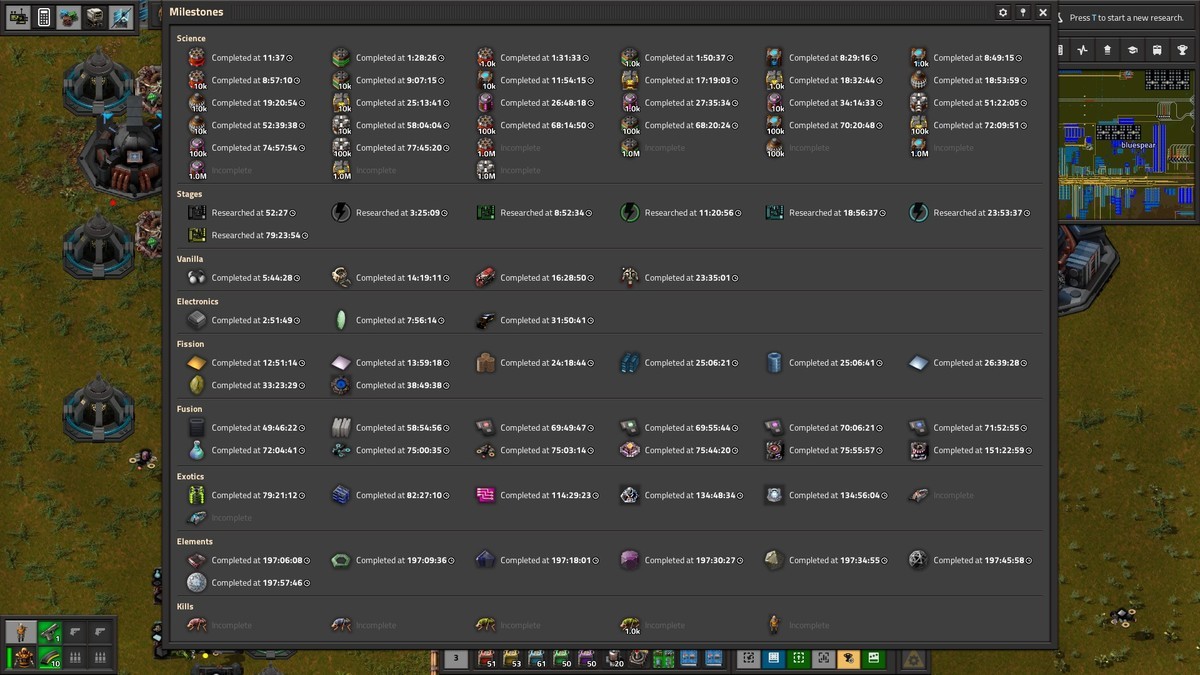This screenshot has height=675, width=1200.
Task: Click the 'Press T to start a new research' bar
Action: 1128,17
